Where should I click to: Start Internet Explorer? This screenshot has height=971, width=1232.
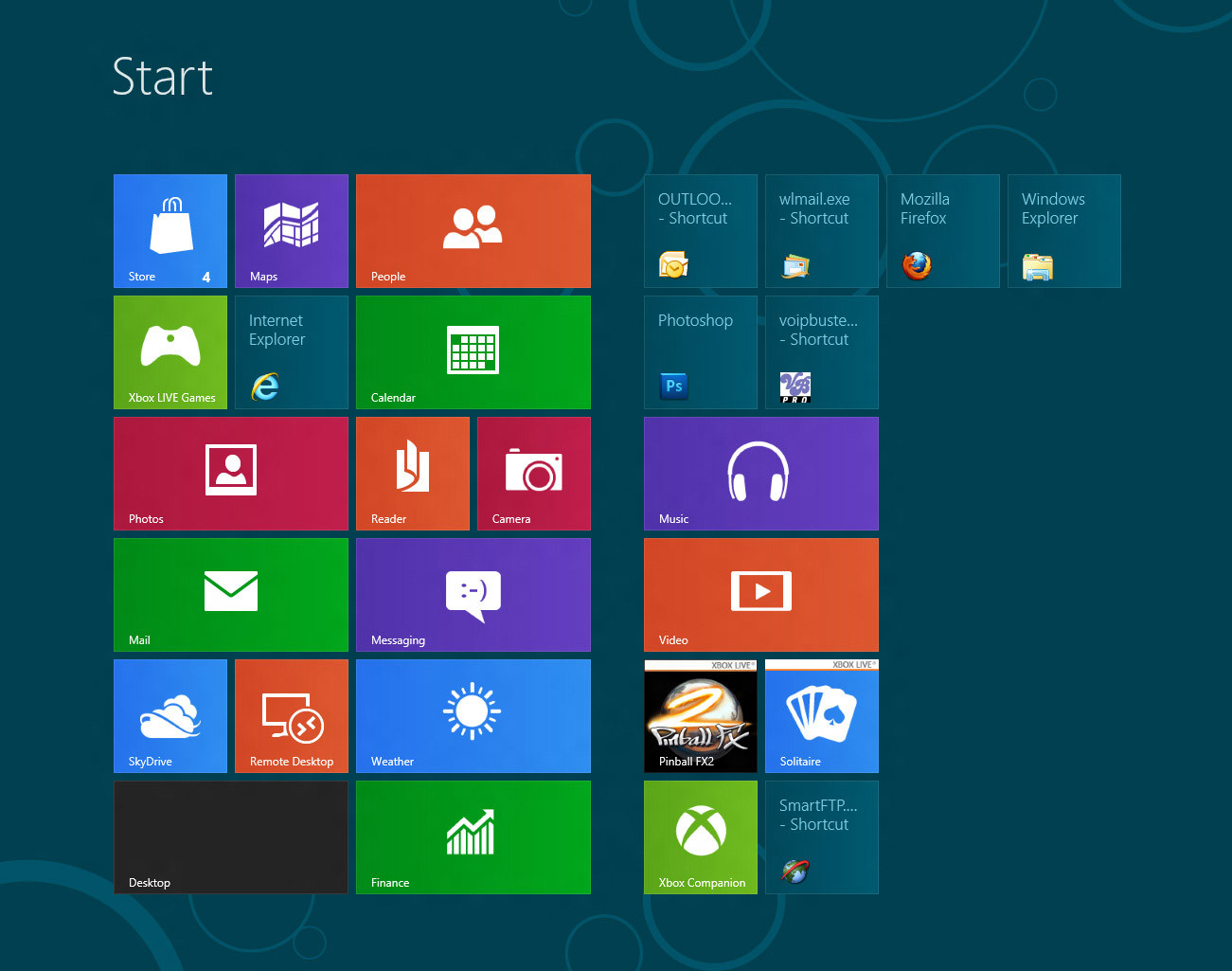(x=291, y=351)
